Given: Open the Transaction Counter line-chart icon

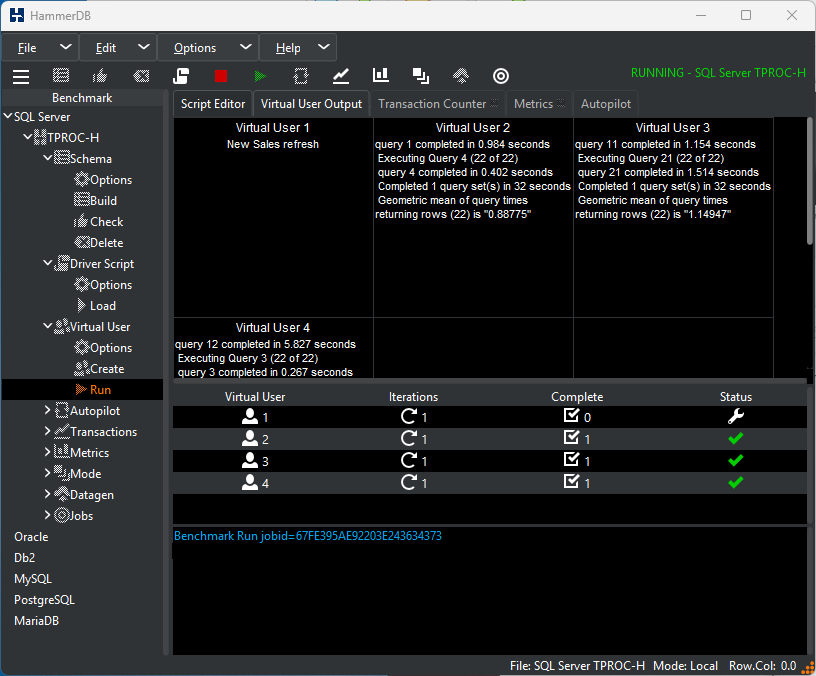Looking at the screenshot, I should point(341,76).
